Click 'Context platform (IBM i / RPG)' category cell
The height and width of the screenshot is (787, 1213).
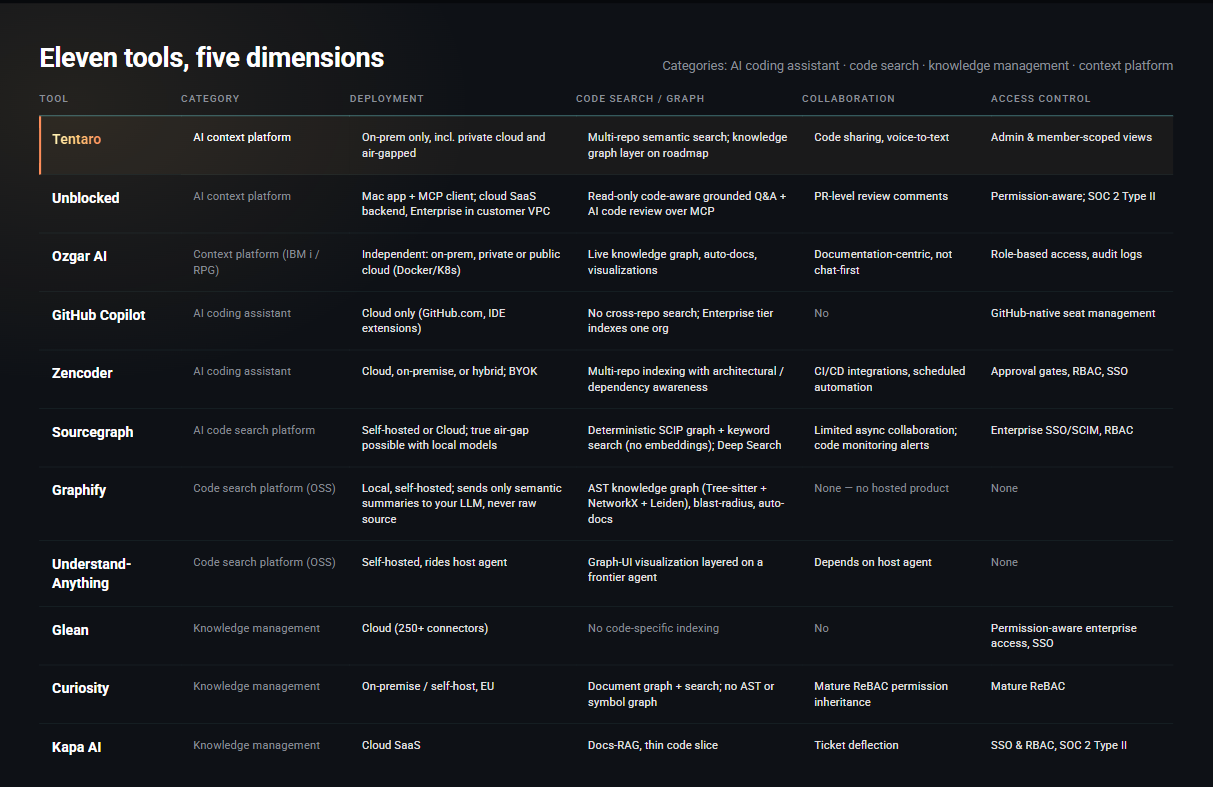pos(256,262)
